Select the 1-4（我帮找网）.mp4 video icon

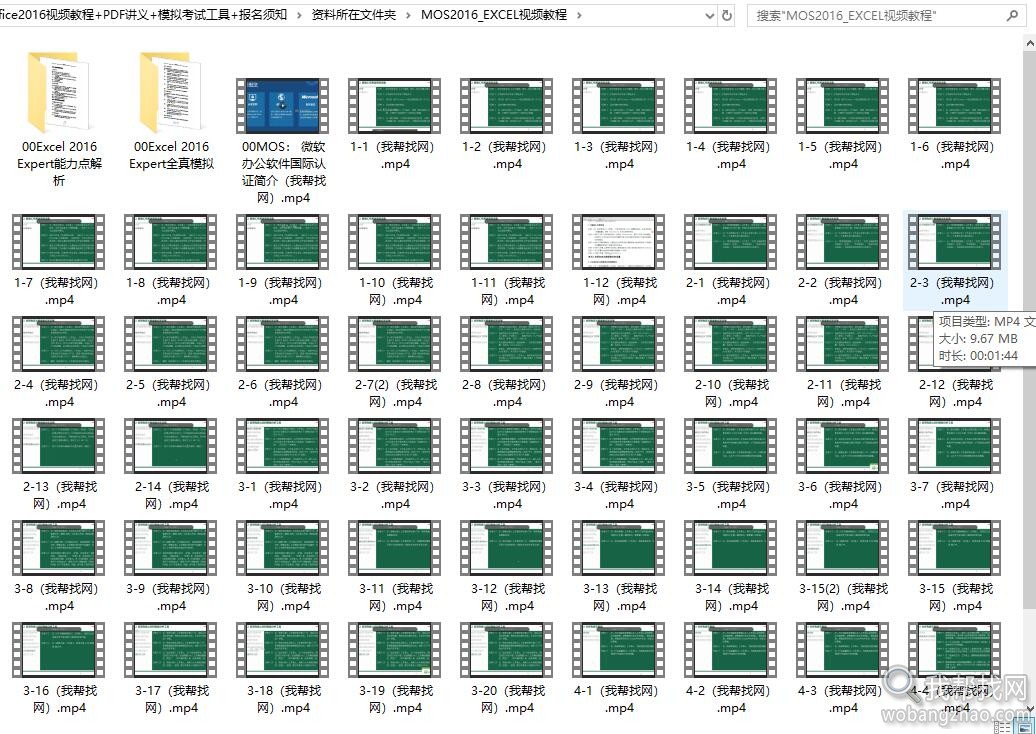coord(731,106)
